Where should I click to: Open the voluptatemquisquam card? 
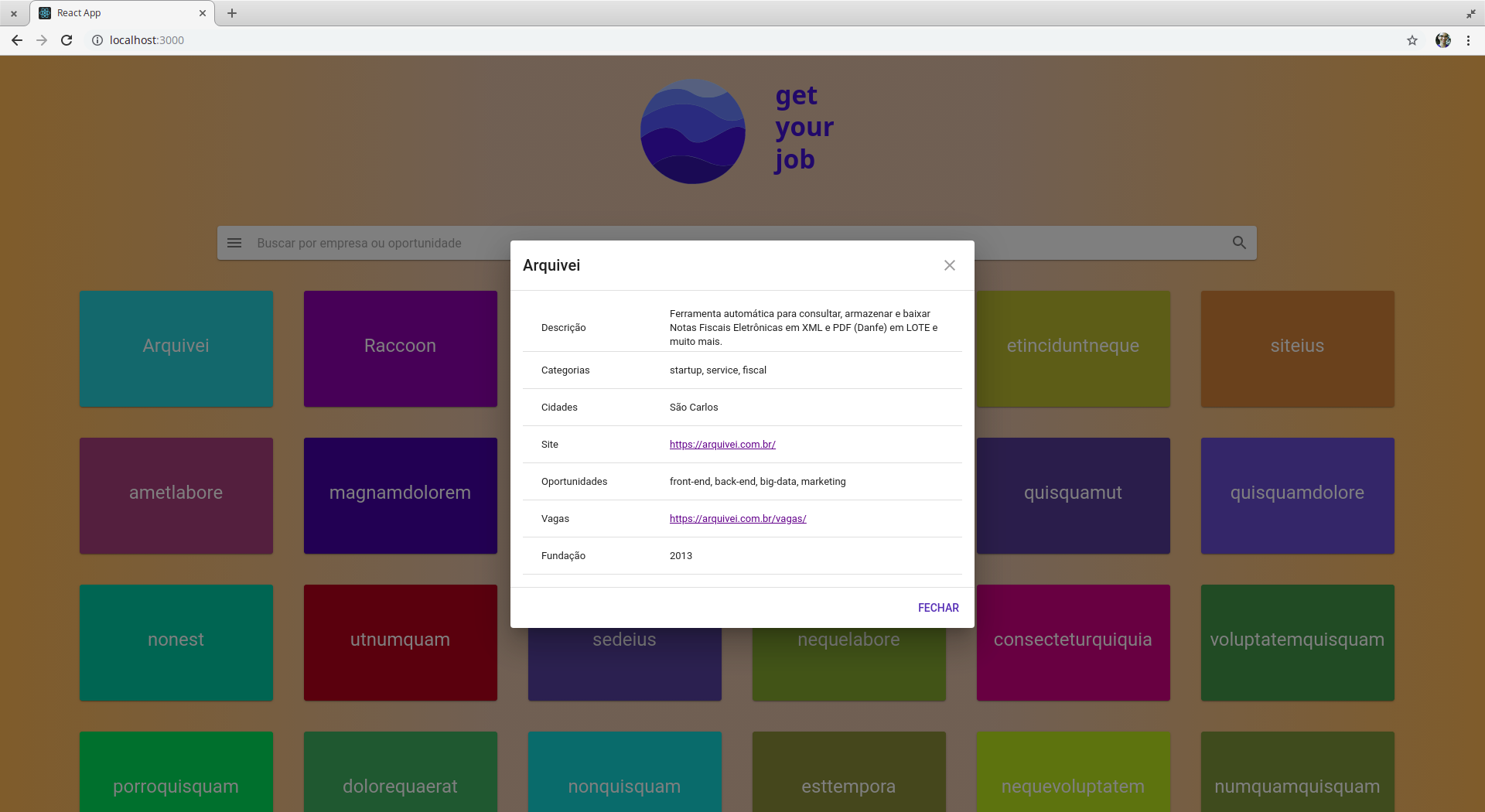tap(1298, 643)
